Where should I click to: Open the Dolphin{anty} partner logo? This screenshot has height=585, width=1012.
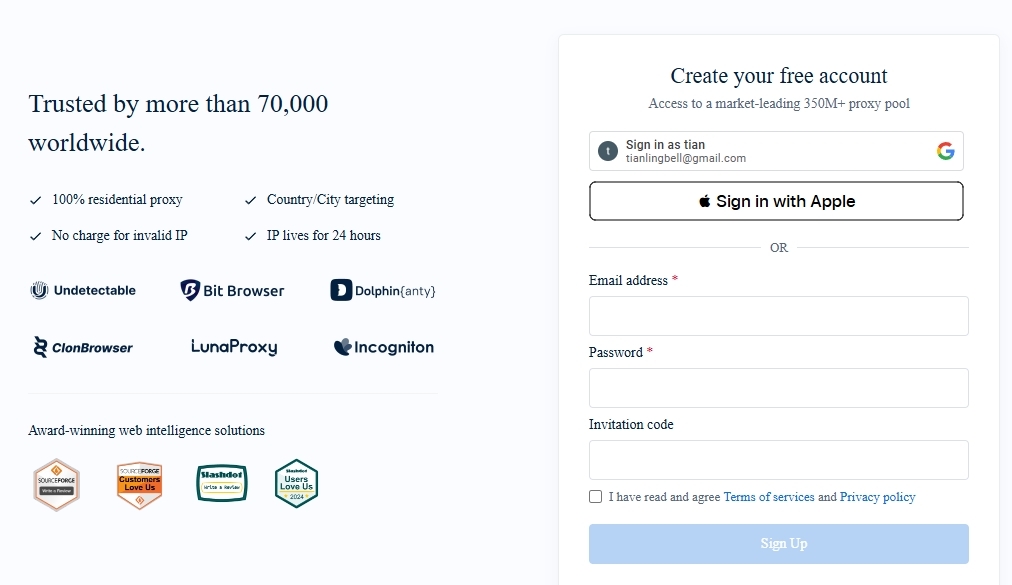tap(383, 291)
